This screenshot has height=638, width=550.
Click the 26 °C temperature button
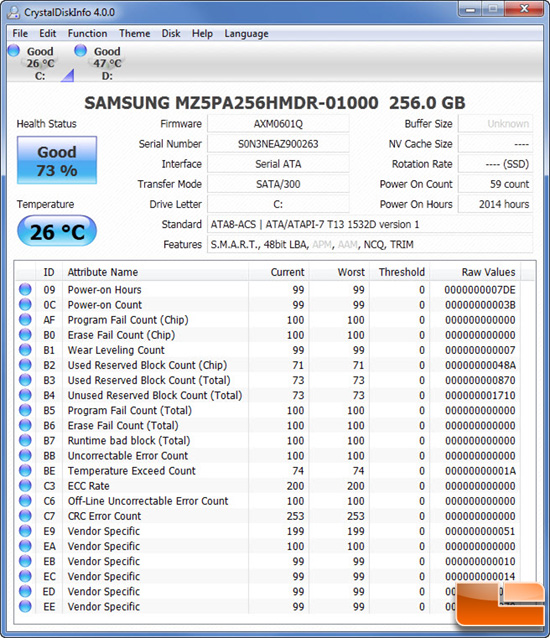[x=57, y=231]
